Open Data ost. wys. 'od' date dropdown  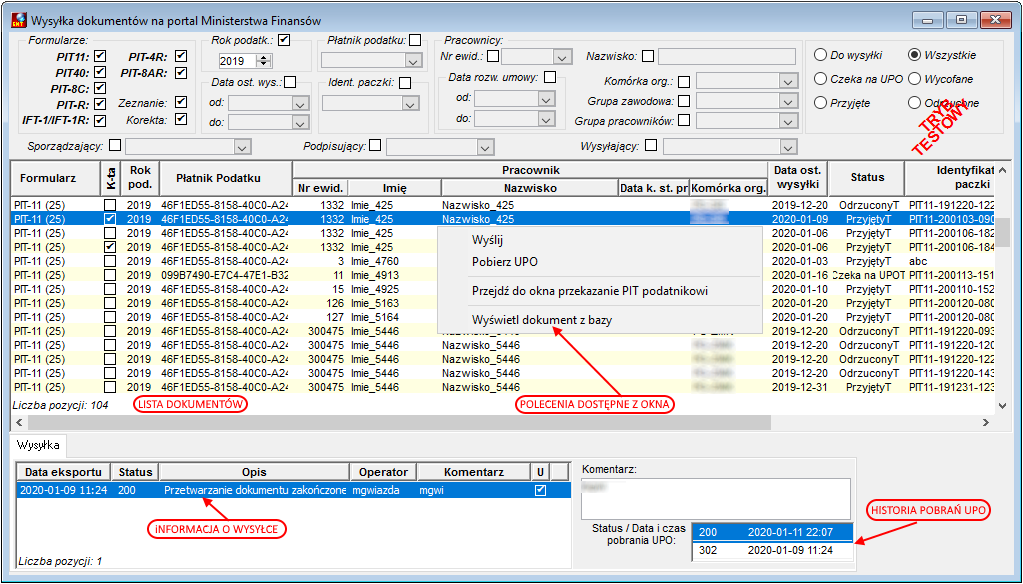point(300,104)
